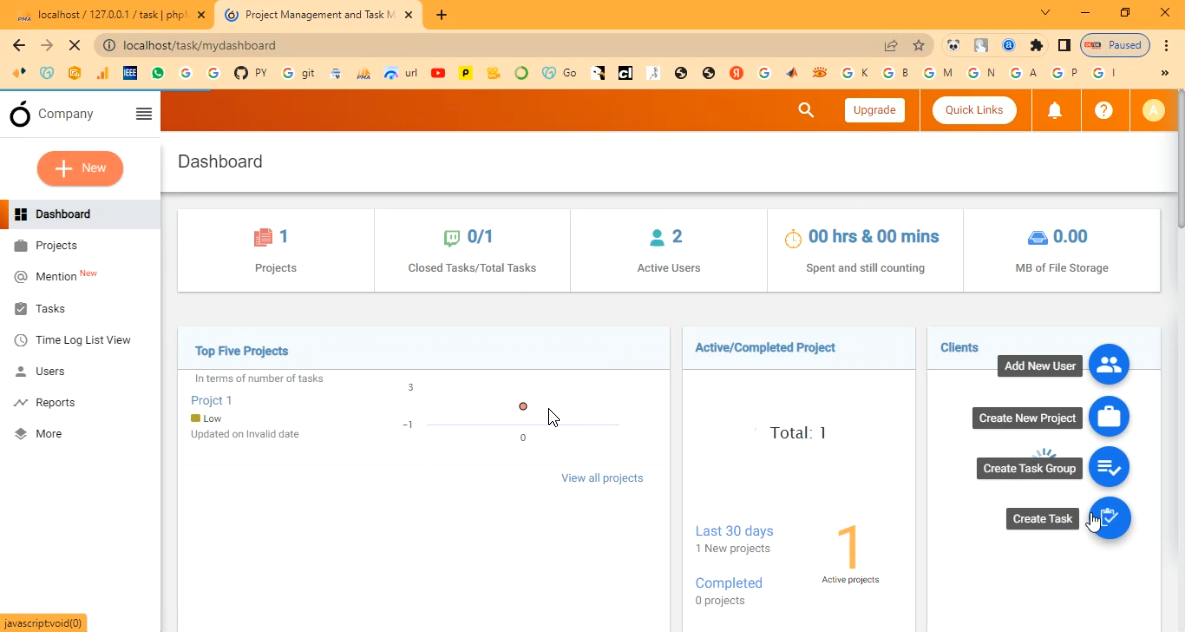
Task: Stop page loading with the X button
Action: click(x=74, y=45)
